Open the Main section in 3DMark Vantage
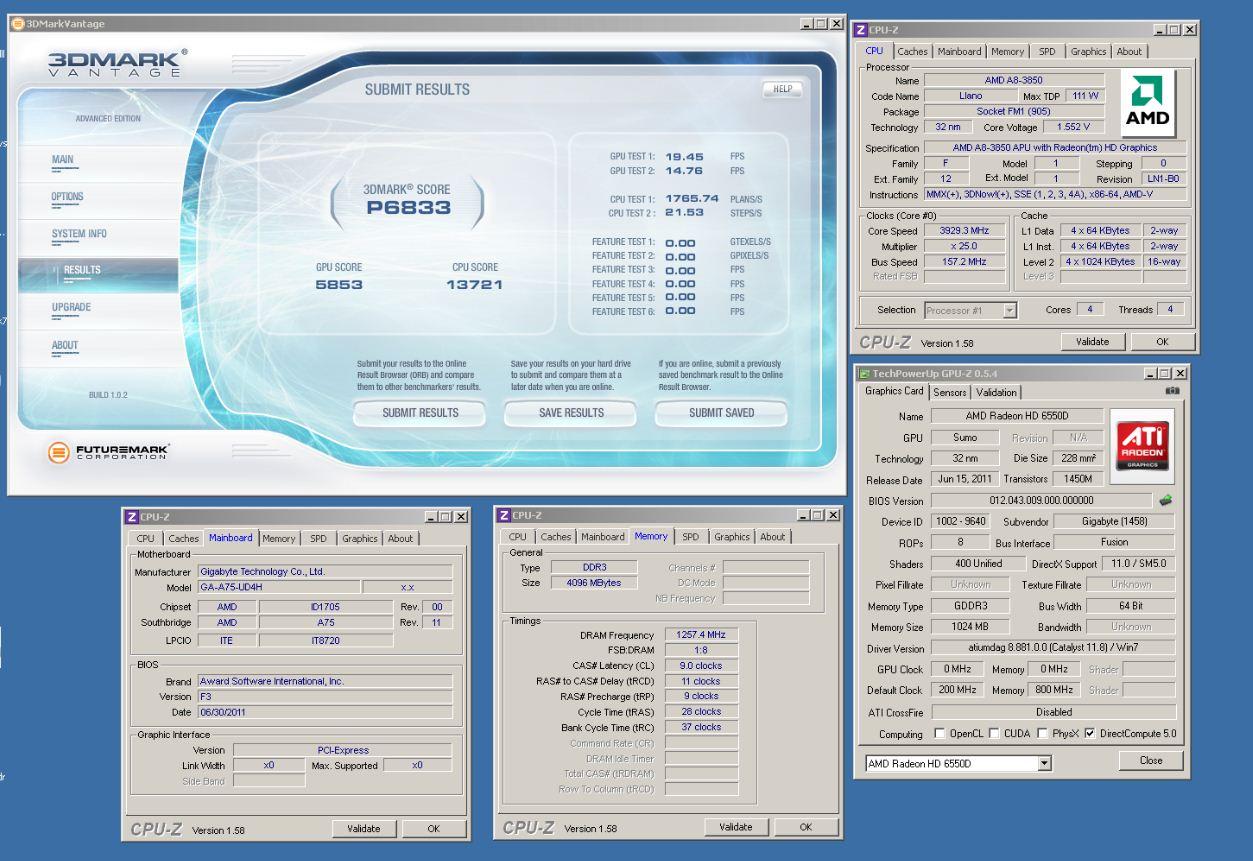The height and width of the screenshot is (861, 1253). pyautogui.click(x=62, y=159)
